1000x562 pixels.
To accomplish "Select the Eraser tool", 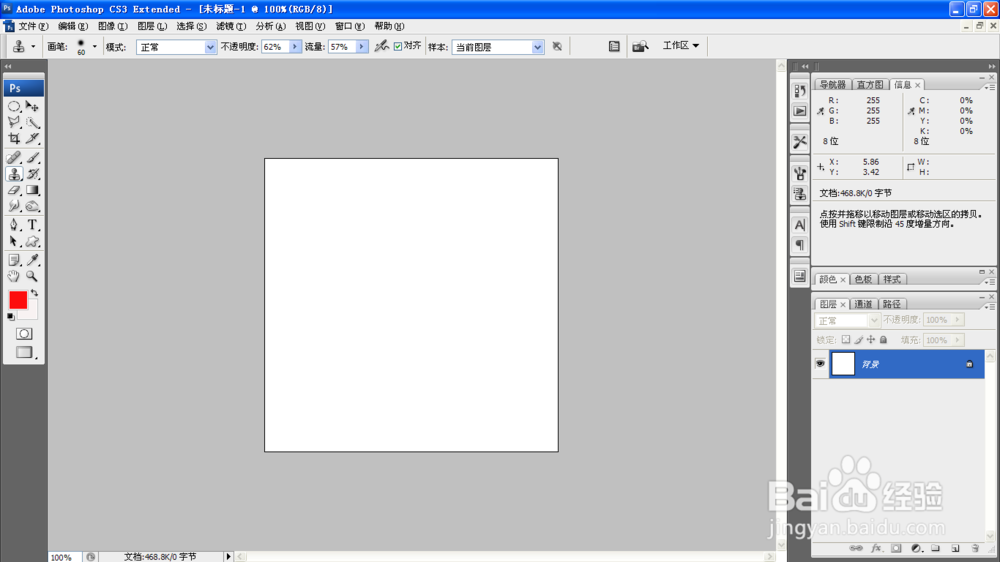I will tap(14, 190).
